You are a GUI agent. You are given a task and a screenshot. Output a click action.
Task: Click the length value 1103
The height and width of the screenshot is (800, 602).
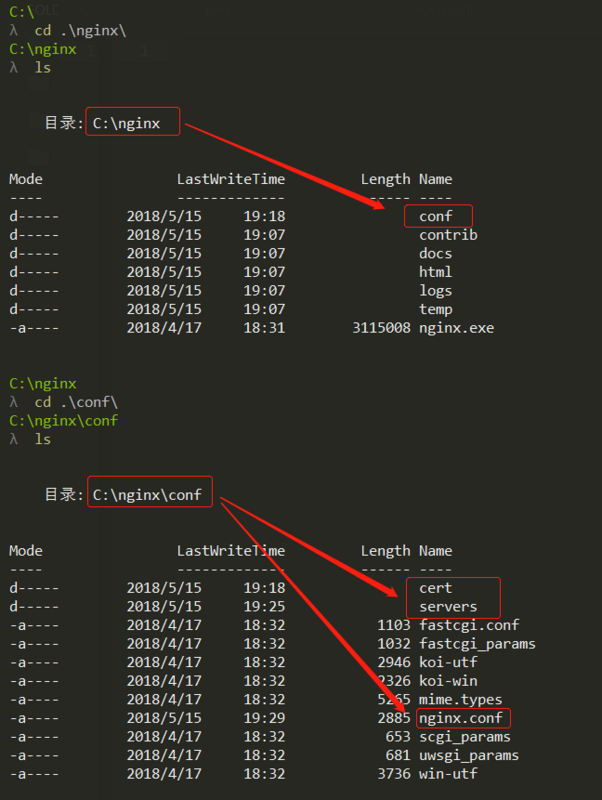[x=394, y=625]
